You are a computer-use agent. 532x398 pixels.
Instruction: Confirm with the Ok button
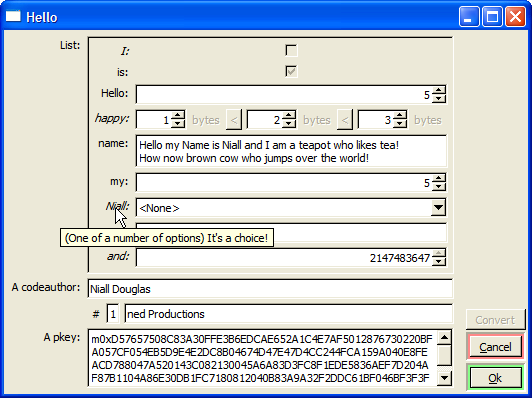[x=495, y=378]
